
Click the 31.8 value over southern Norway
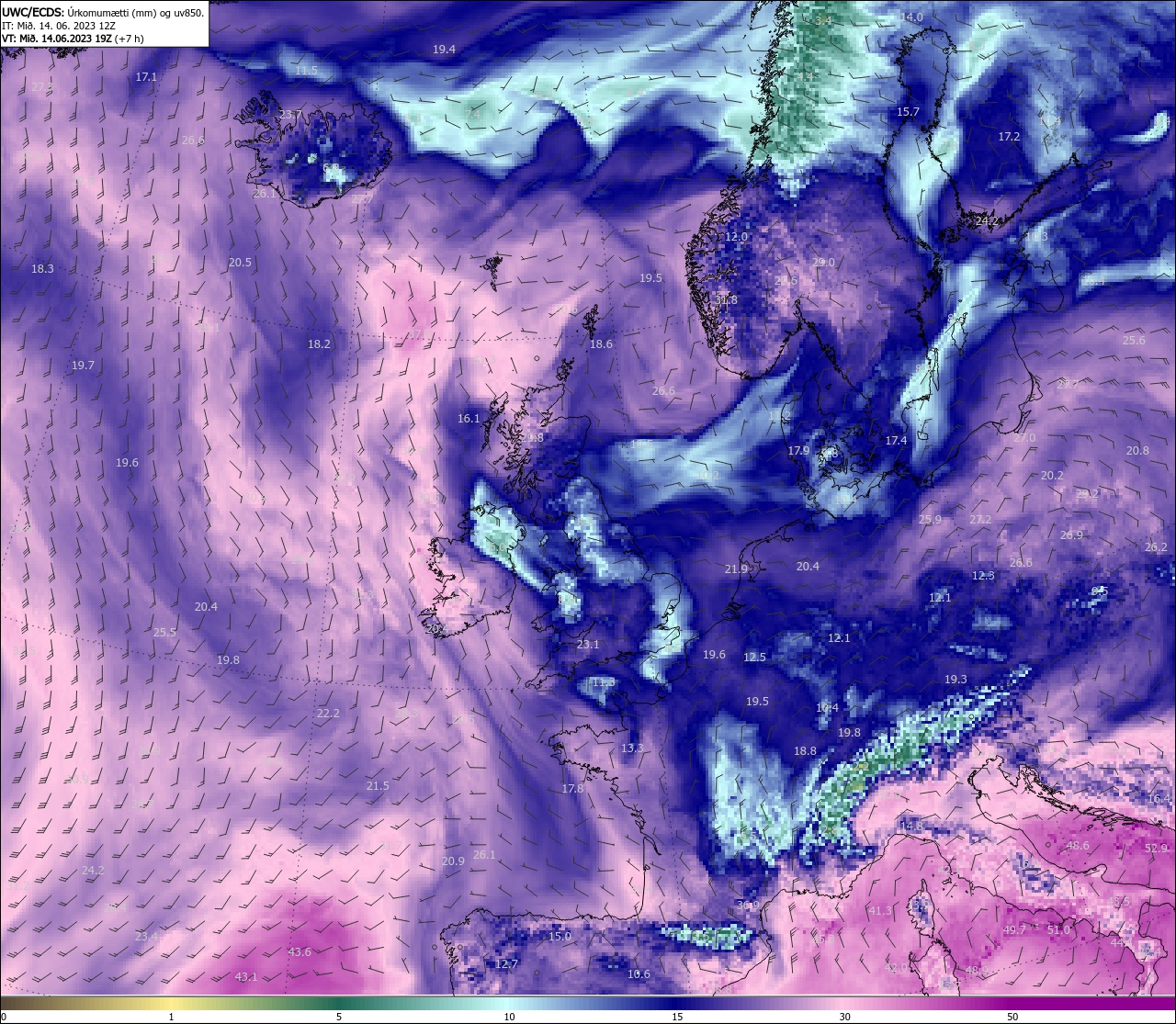[726, 300]
